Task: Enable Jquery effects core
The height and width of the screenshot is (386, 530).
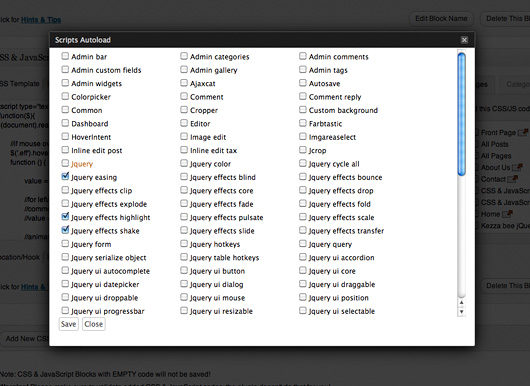Action: [x=184, y=190]
